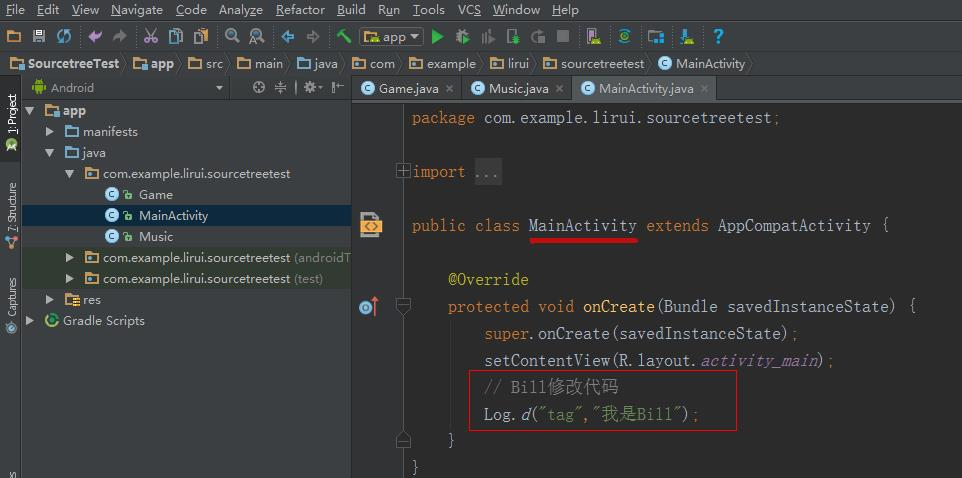Switch to the Game.java tab

409,89
